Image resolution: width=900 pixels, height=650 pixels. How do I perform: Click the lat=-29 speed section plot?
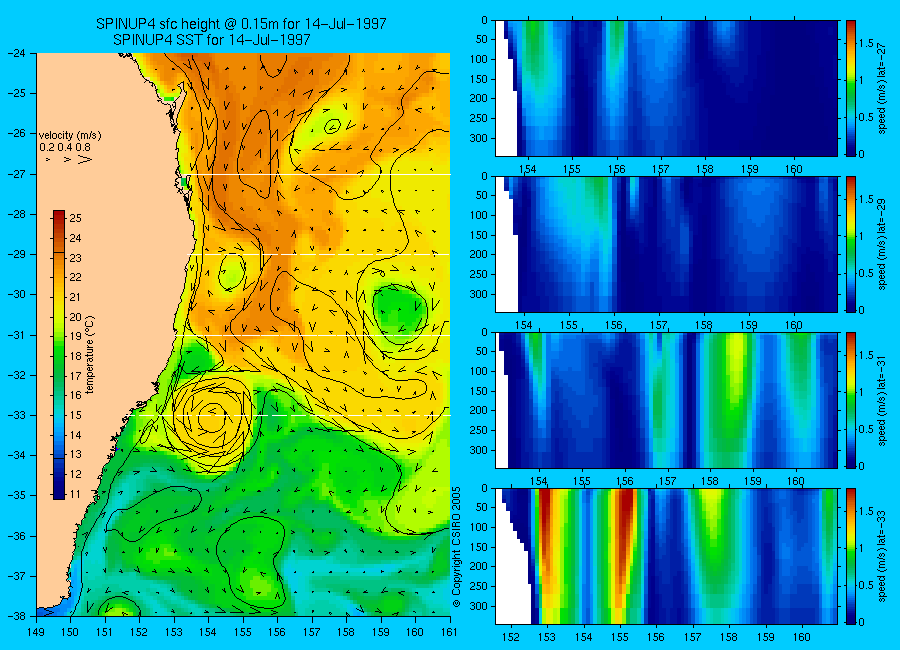pyautogui.click(x=666, y=244)
